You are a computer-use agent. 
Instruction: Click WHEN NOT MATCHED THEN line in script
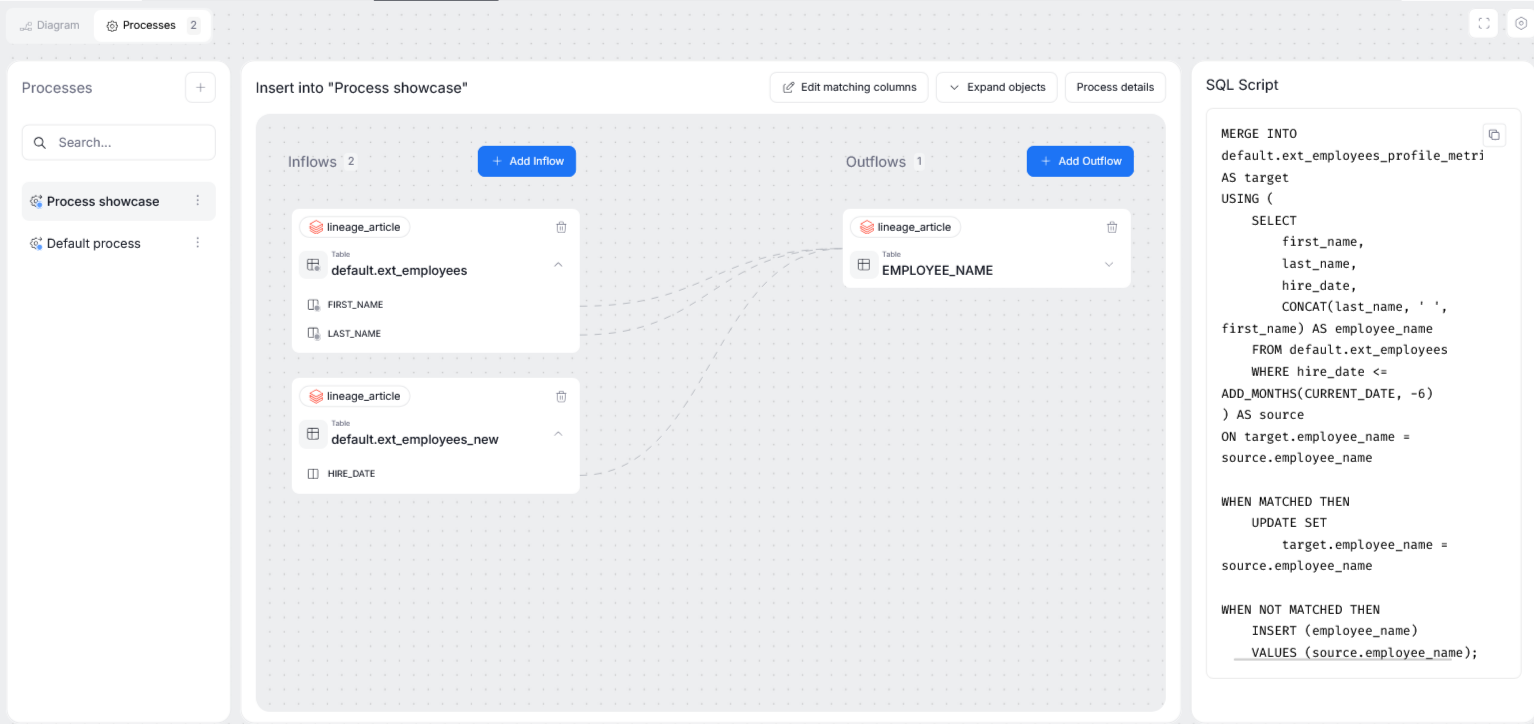[1300, 609]
